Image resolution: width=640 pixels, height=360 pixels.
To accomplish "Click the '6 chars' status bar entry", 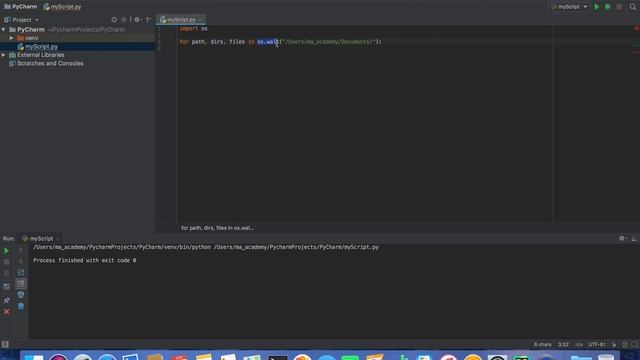I will tap(542, 344).
